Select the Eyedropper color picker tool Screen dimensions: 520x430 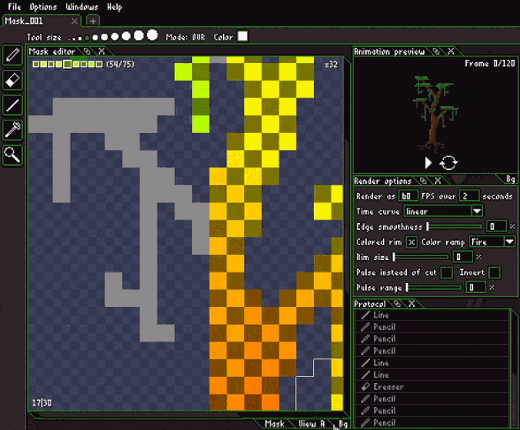pyautogui.click(x=12, y=130)
